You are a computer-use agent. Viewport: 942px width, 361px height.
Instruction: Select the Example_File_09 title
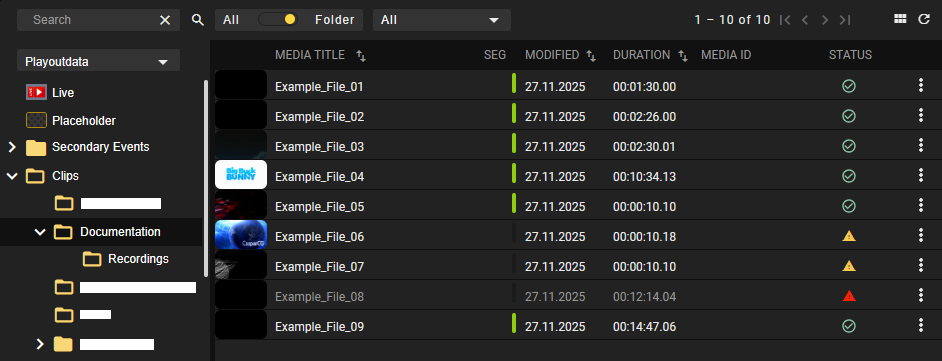(x=320, y=327)
